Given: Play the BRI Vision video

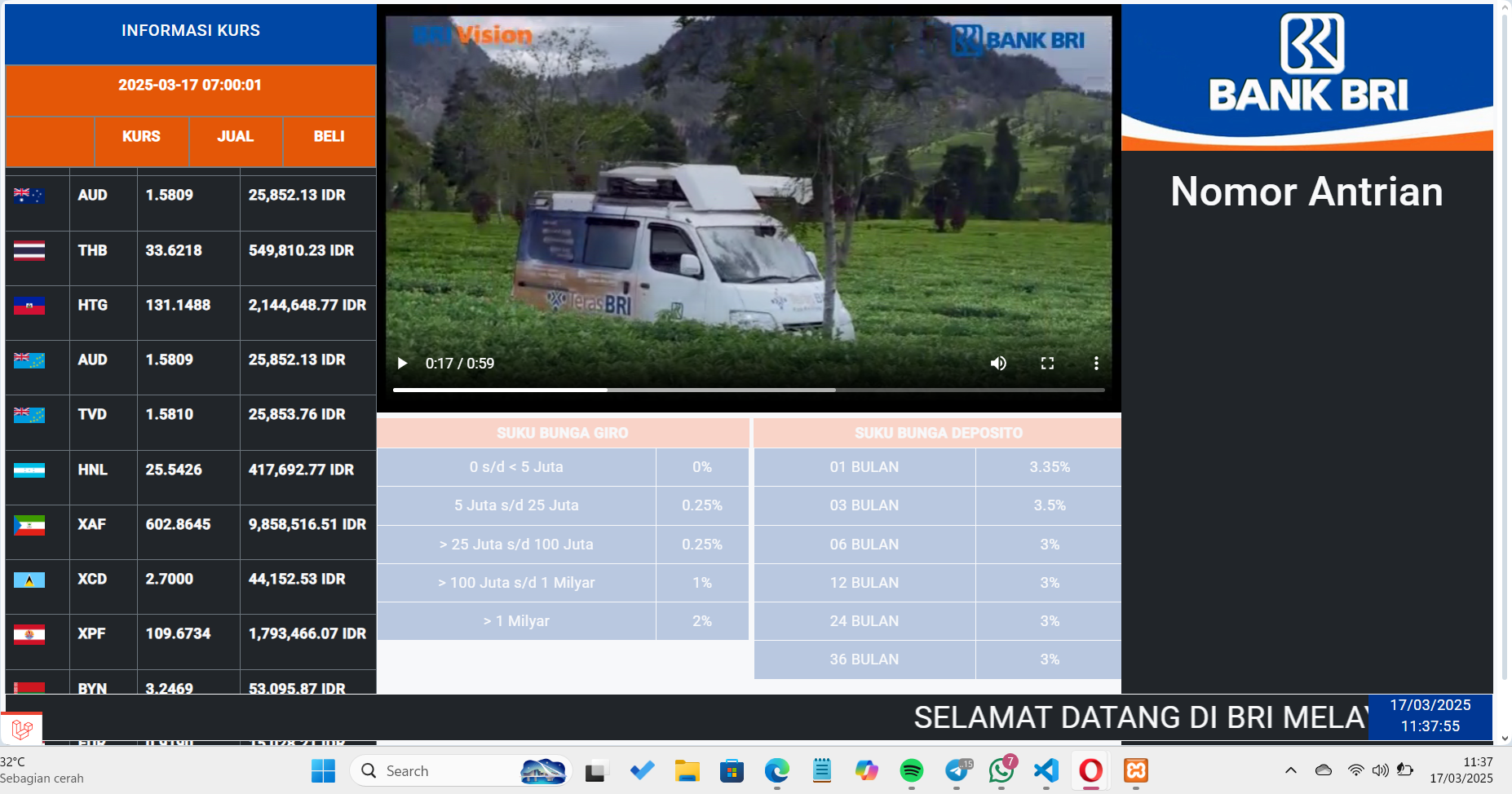Looking at the screenshot, I should (402, 364).
